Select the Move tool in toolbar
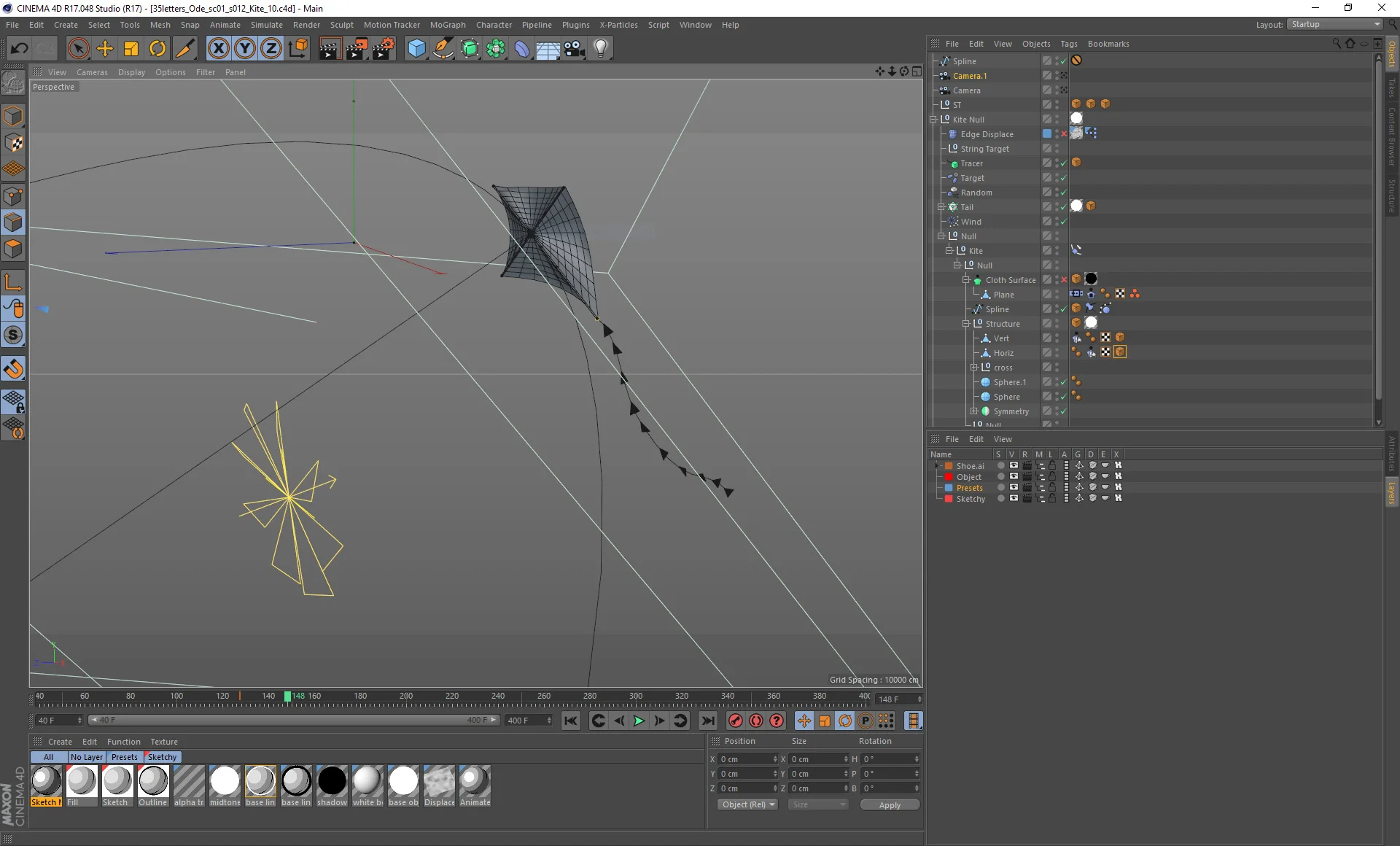The width and height of the screenshot is (1400, 846). (105, 49)
